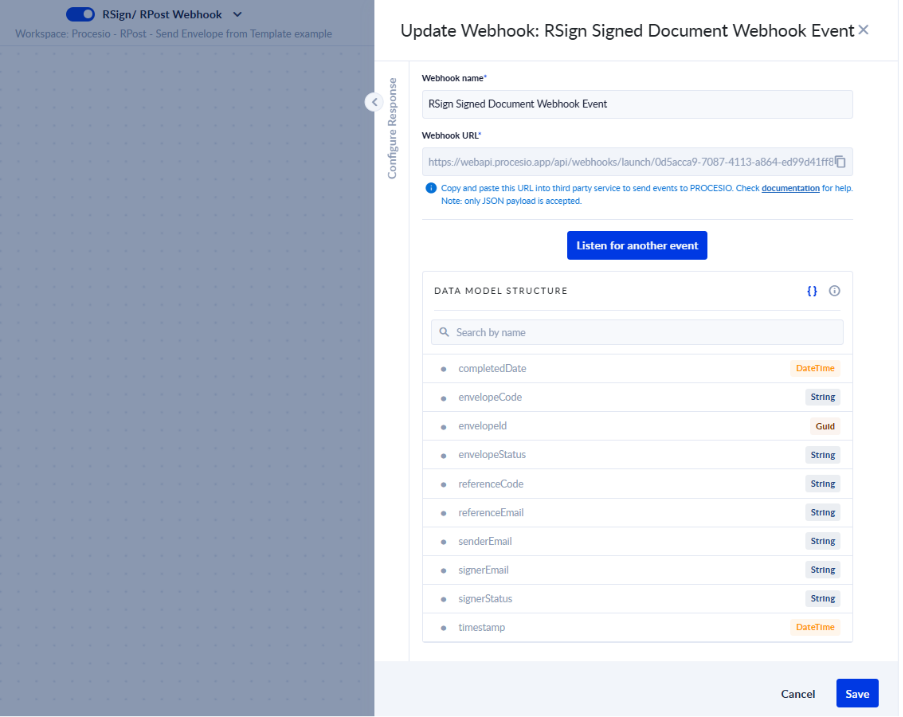Click the JSON braces icon in Data Model Structure
Viewport: 903px width, 717px height.
tap(812, 291)
